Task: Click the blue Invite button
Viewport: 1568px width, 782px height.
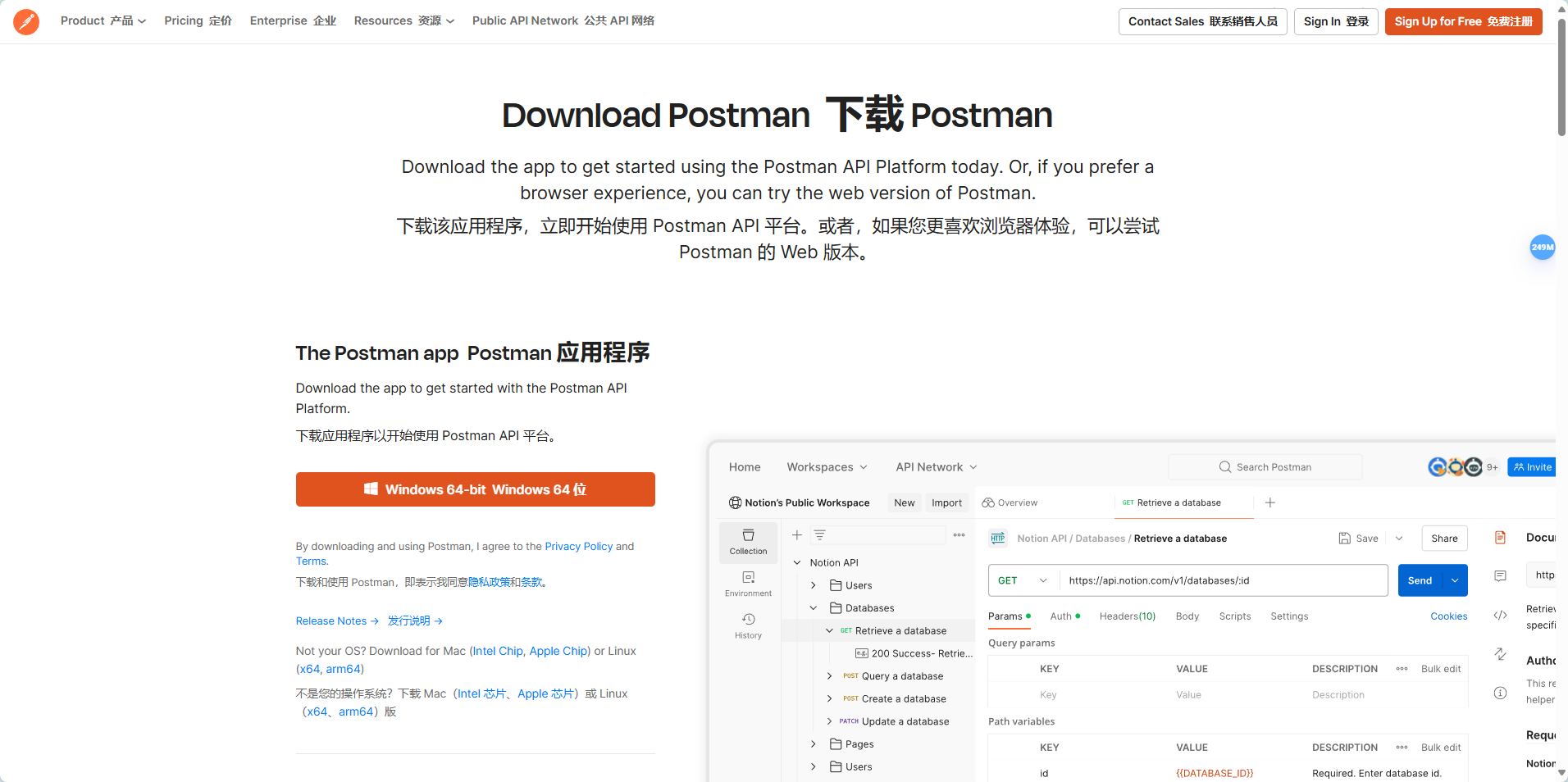Action: tap(1532, 467)
